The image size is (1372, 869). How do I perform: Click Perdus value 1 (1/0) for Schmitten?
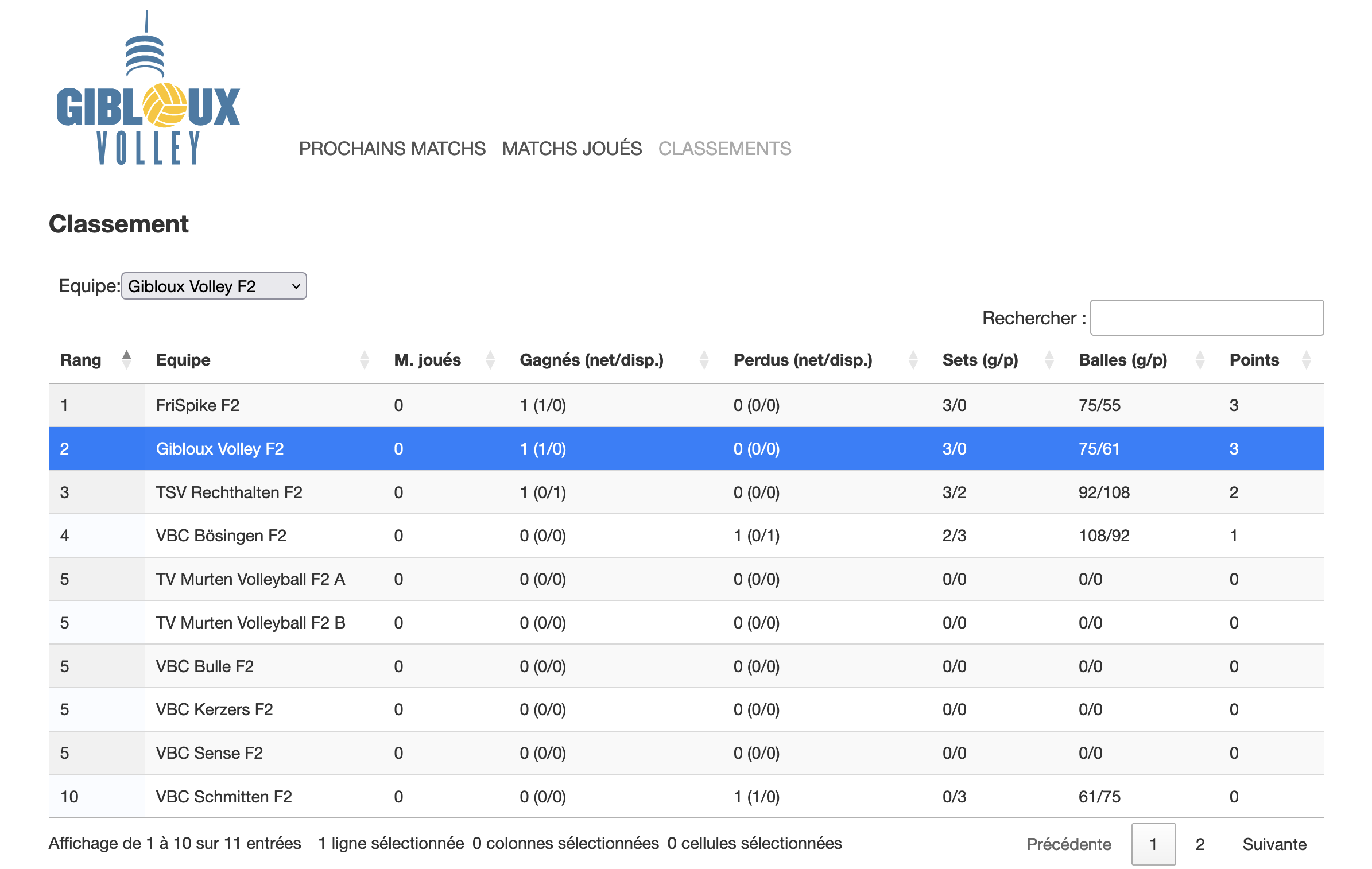tap(757, 797)
